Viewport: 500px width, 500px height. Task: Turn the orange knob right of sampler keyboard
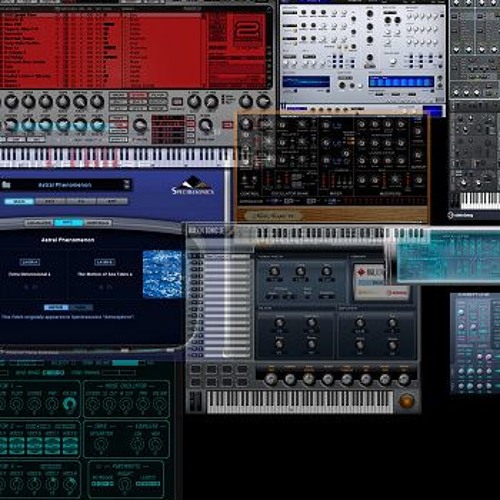[x=406, y=401]
